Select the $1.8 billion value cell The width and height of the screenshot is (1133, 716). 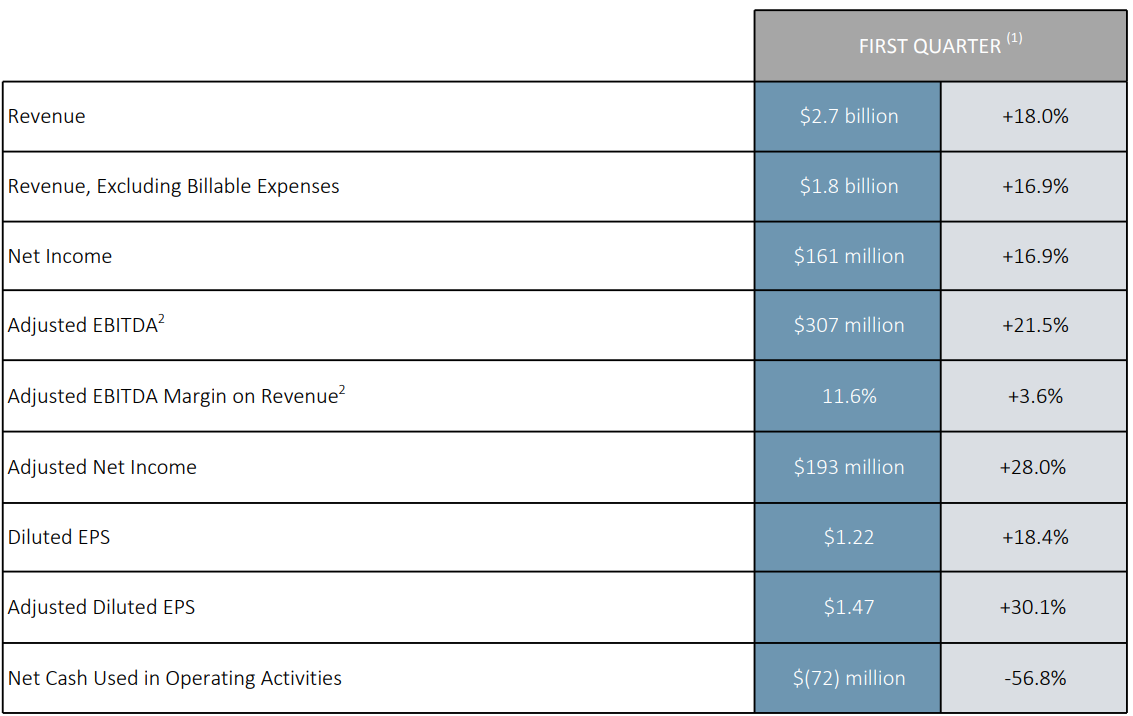pos(848,186)
